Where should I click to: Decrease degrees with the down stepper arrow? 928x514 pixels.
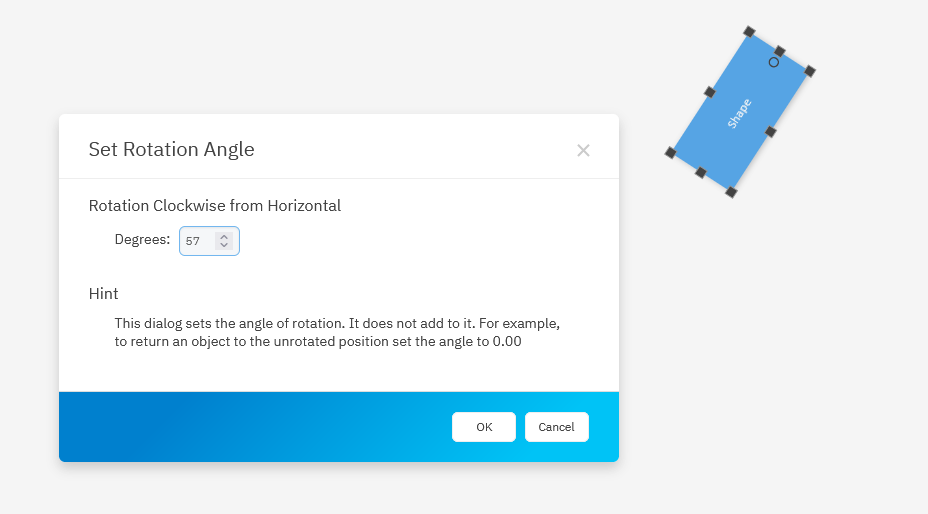pos(224,246)
